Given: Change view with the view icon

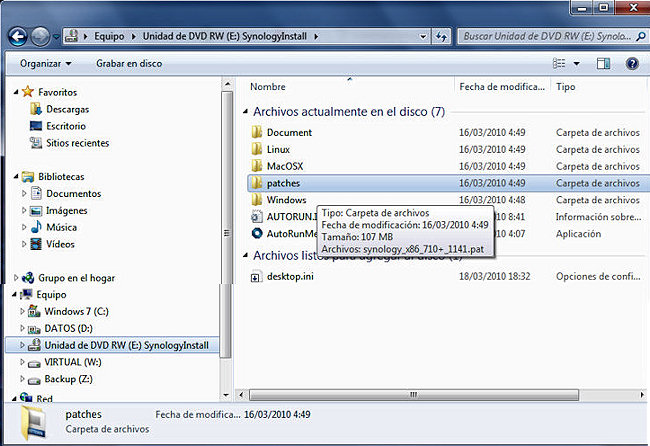Looking at the screenshot, I should pyautogui.click(x=559, y=63).
